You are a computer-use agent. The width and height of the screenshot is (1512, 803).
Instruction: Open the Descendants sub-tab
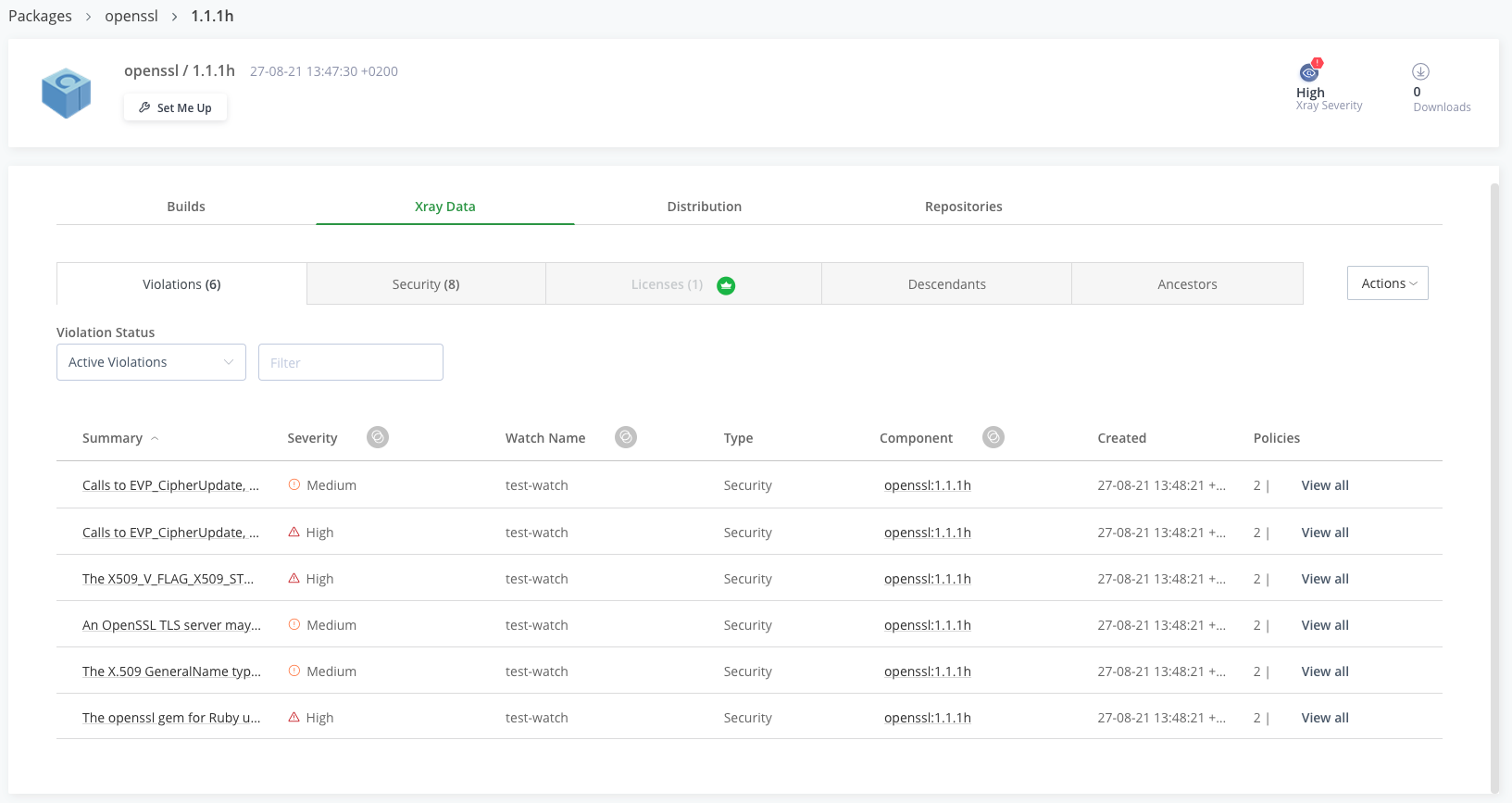(946, 284)
